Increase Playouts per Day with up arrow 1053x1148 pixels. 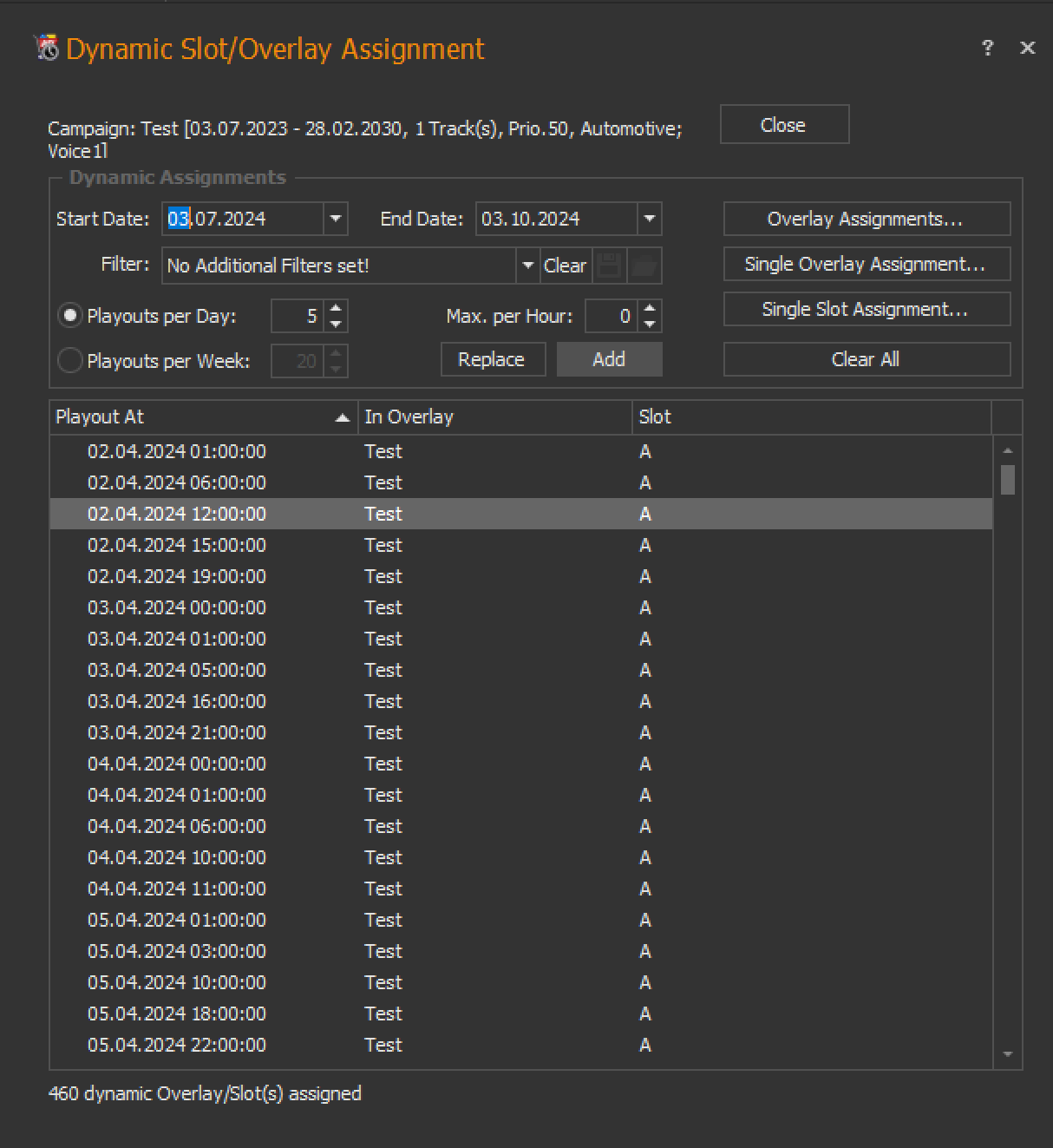tap(336, 308)
